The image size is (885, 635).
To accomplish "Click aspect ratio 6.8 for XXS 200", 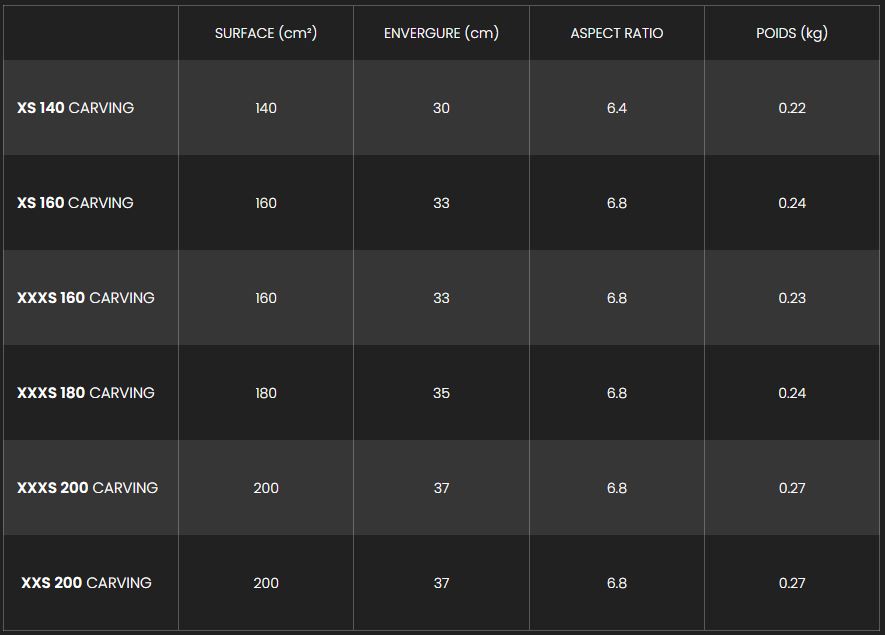I will coord(616,583).
